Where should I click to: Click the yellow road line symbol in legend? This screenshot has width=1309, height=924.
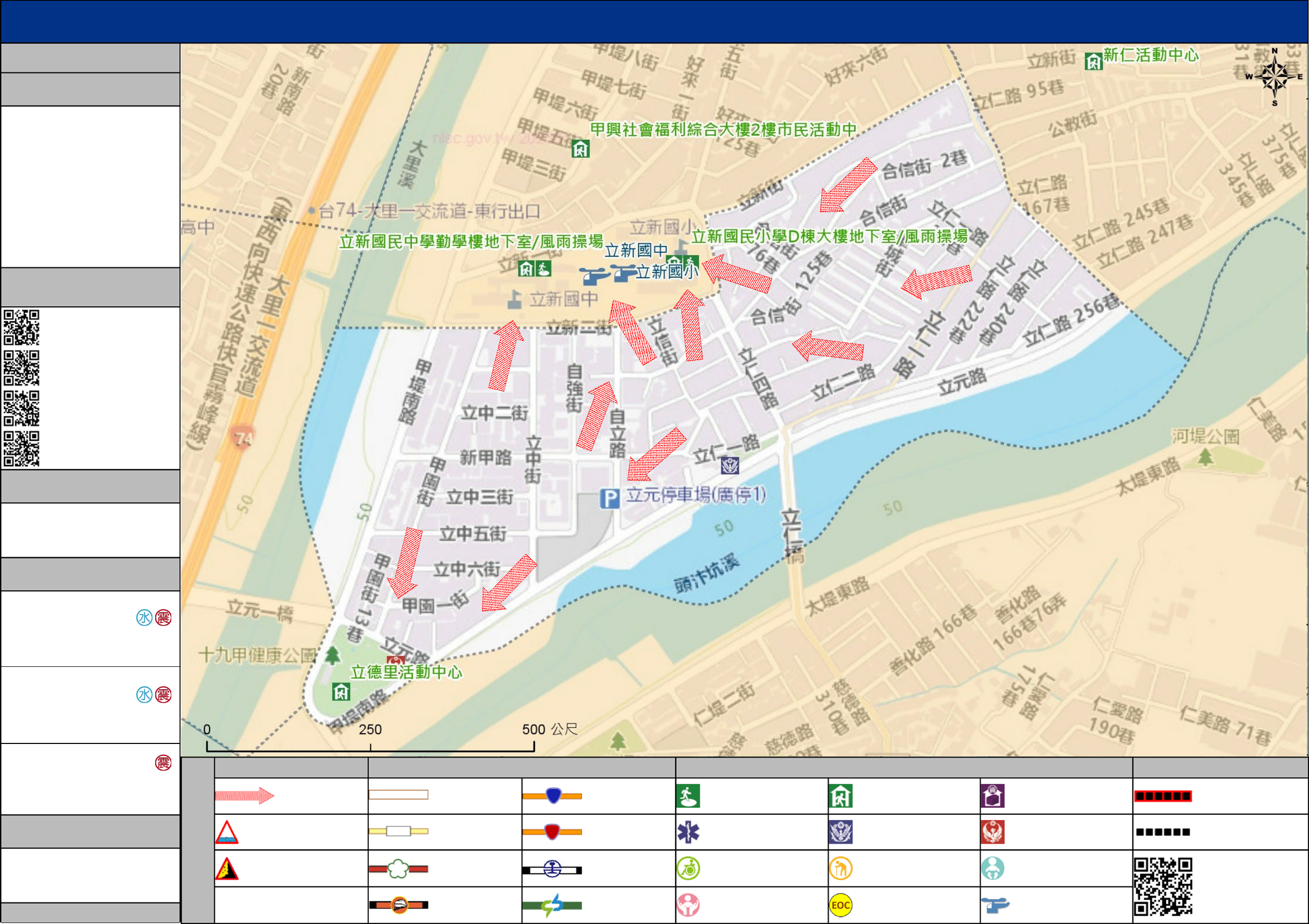click(398, 831)
